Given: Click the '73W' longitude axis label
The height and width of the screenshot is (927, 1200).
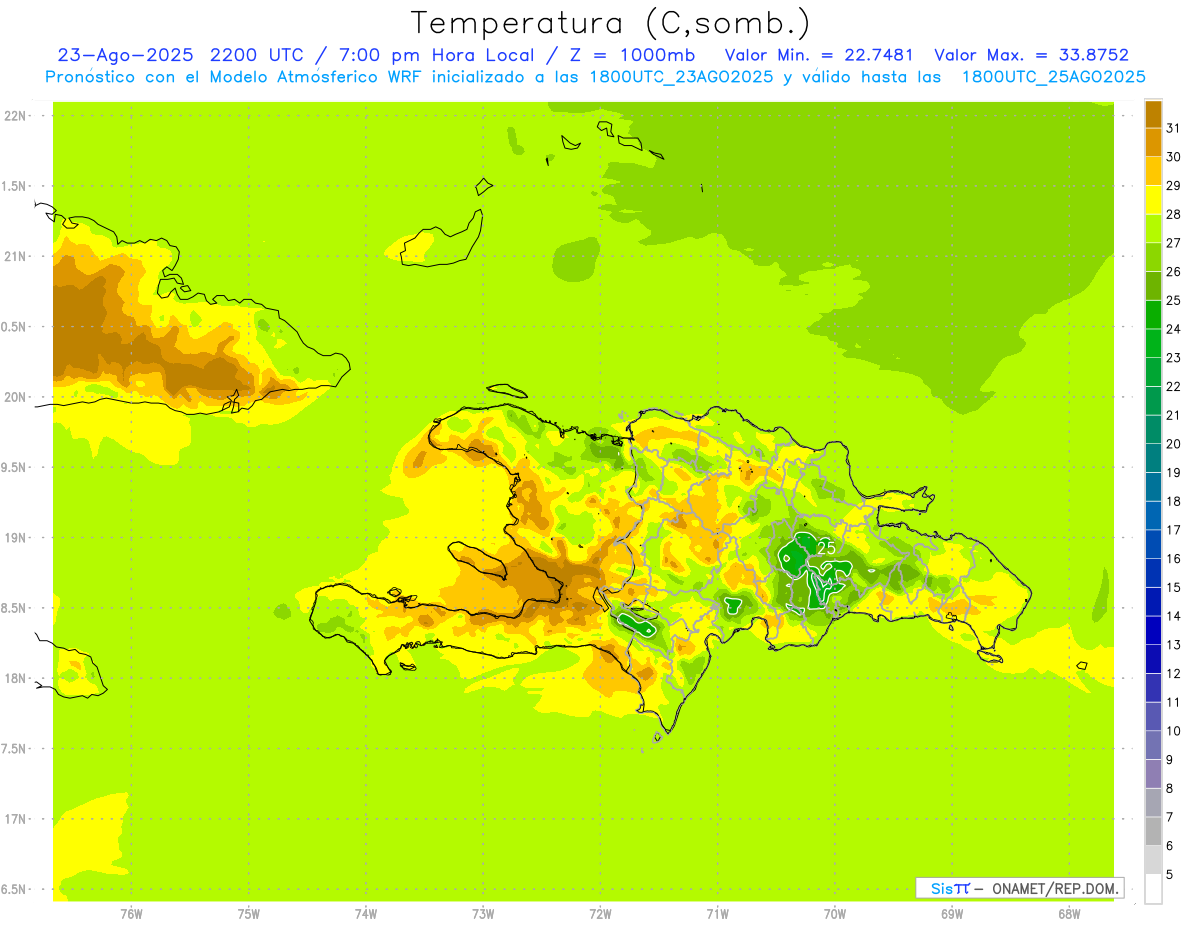Looking at the screenshot, I should 483,913.
